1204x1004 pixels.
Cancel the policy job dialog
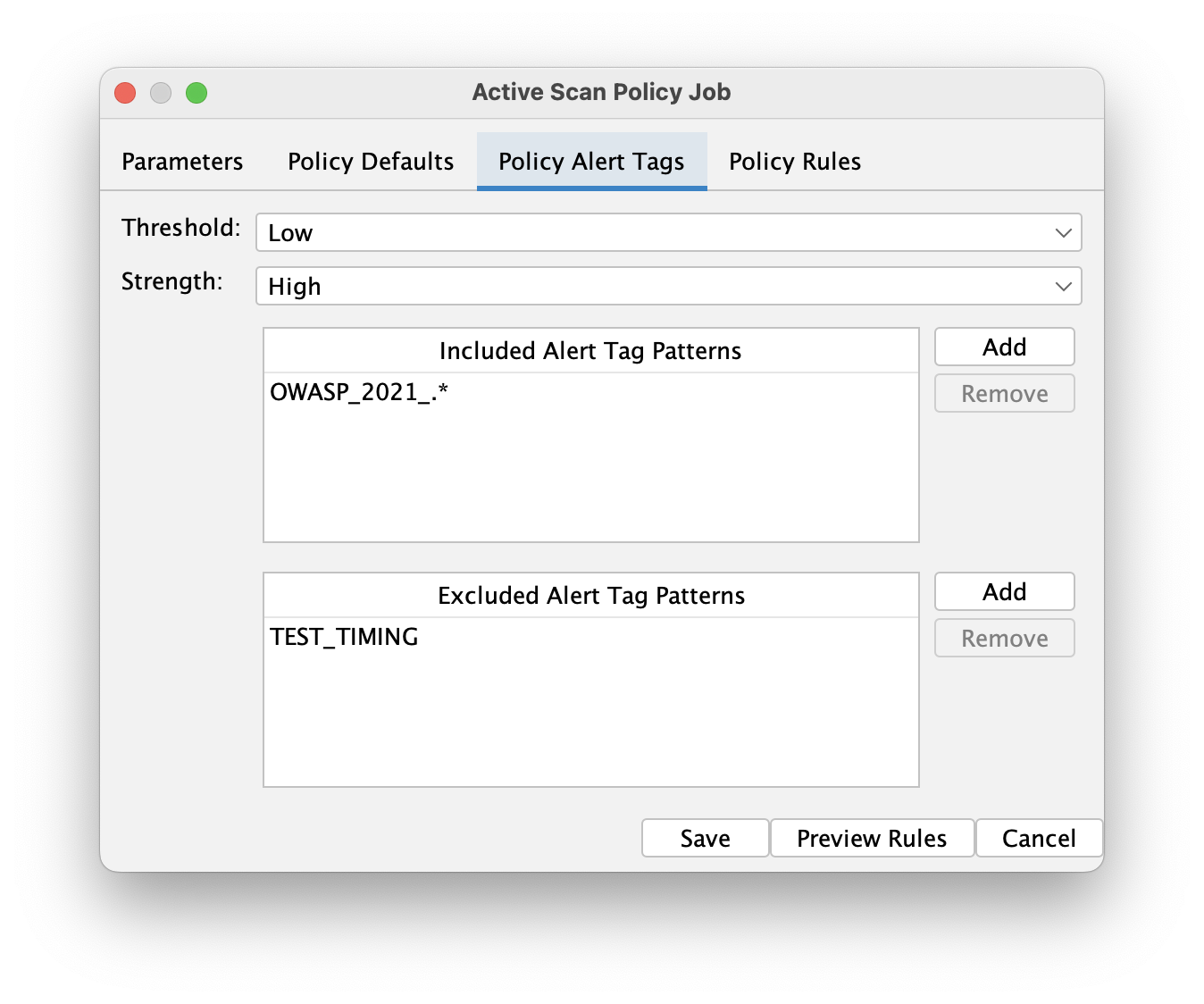pyautogui.click(x=1039, y=838)
